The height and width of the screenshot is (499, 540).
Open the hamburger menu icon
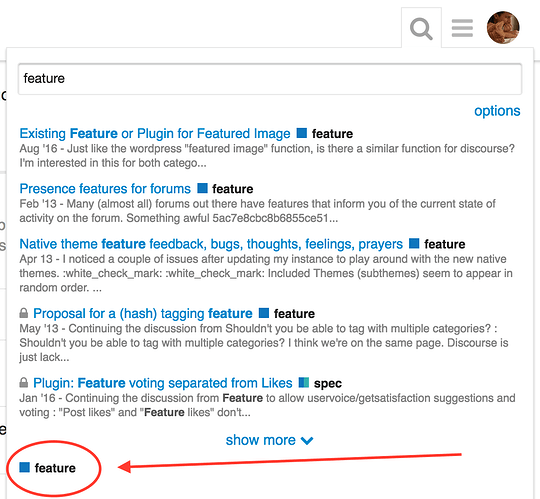[462, 28]
